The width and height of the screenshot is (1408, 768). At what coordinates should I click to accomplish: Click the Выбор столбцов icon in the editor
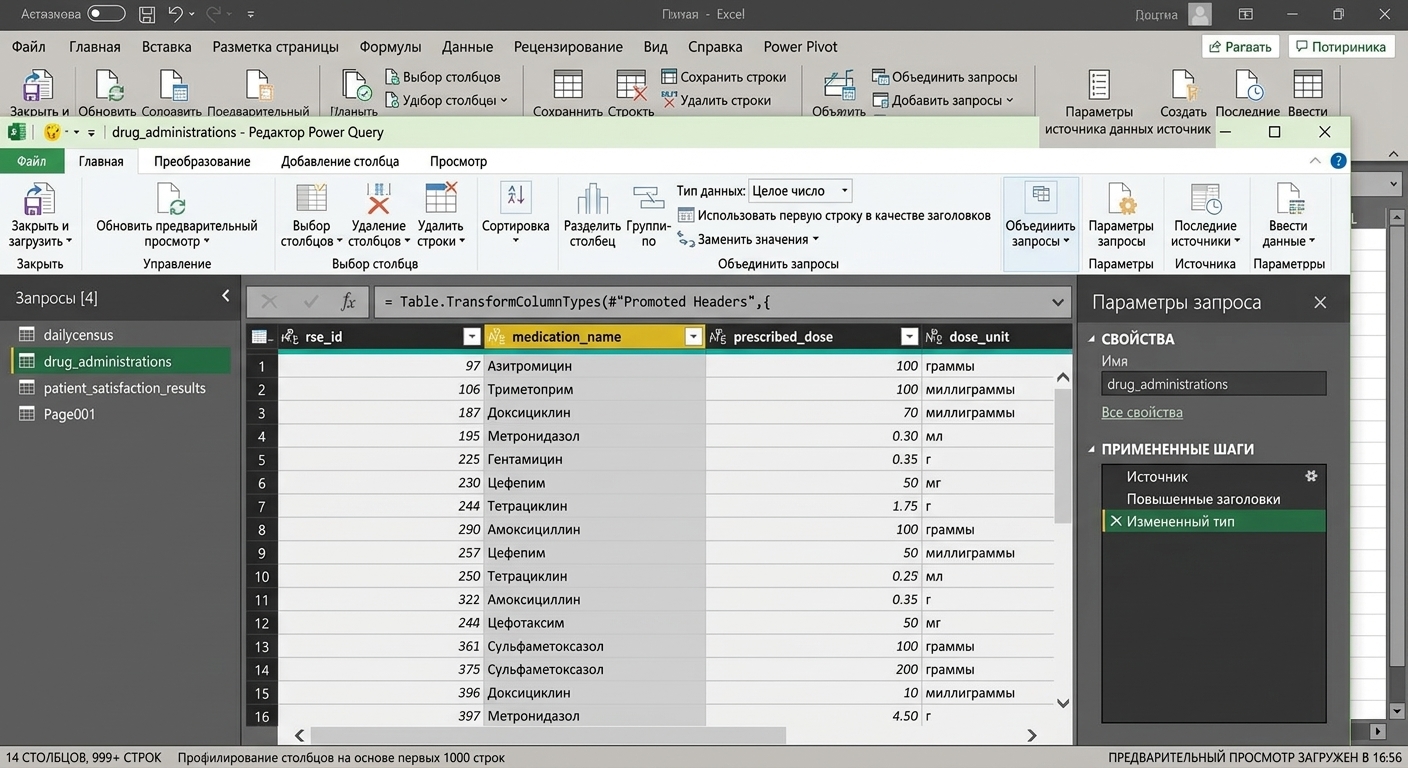[311, 198]
